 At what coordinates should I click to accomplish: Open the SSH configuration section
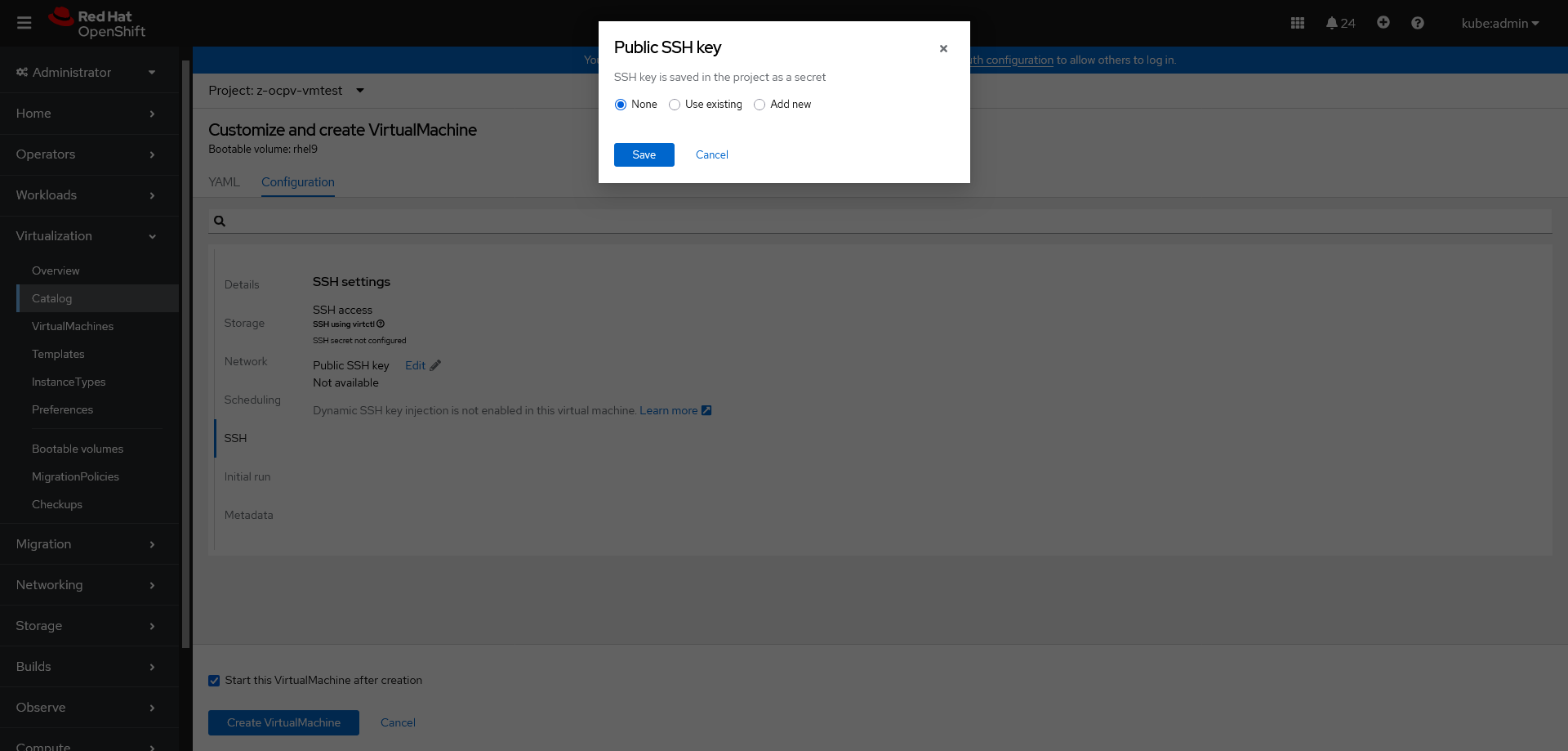235,439
